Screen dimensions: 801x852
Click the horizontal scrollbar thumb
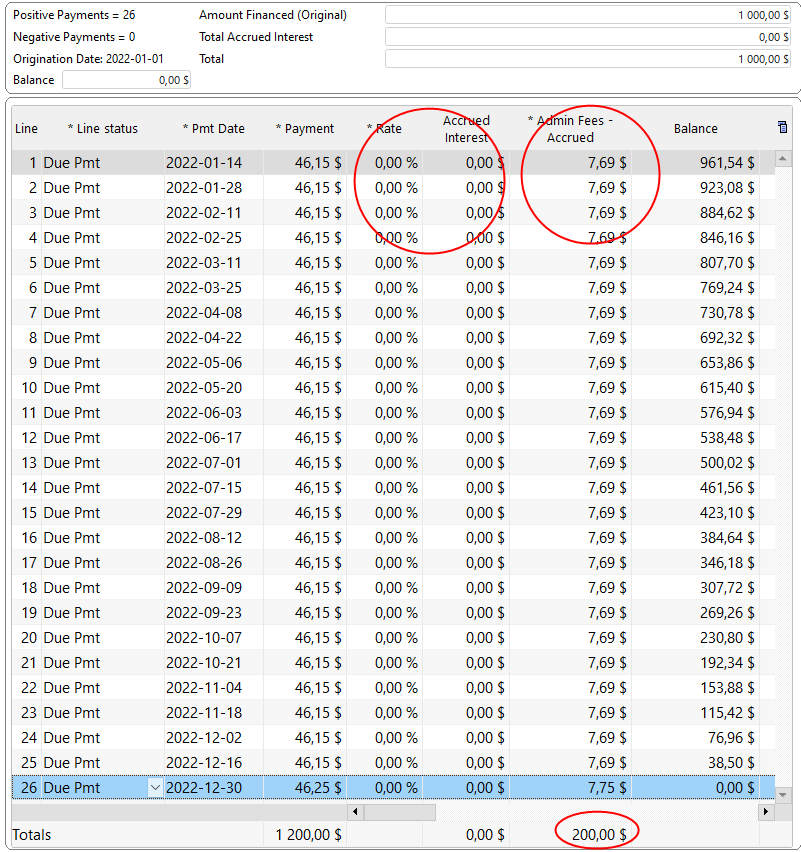click(x=399, y=812)
